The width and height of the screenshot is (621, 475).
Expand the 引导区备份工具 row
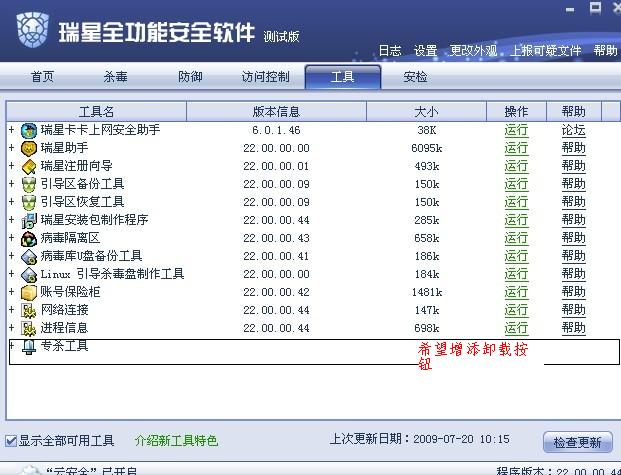[x=12, y=184]
